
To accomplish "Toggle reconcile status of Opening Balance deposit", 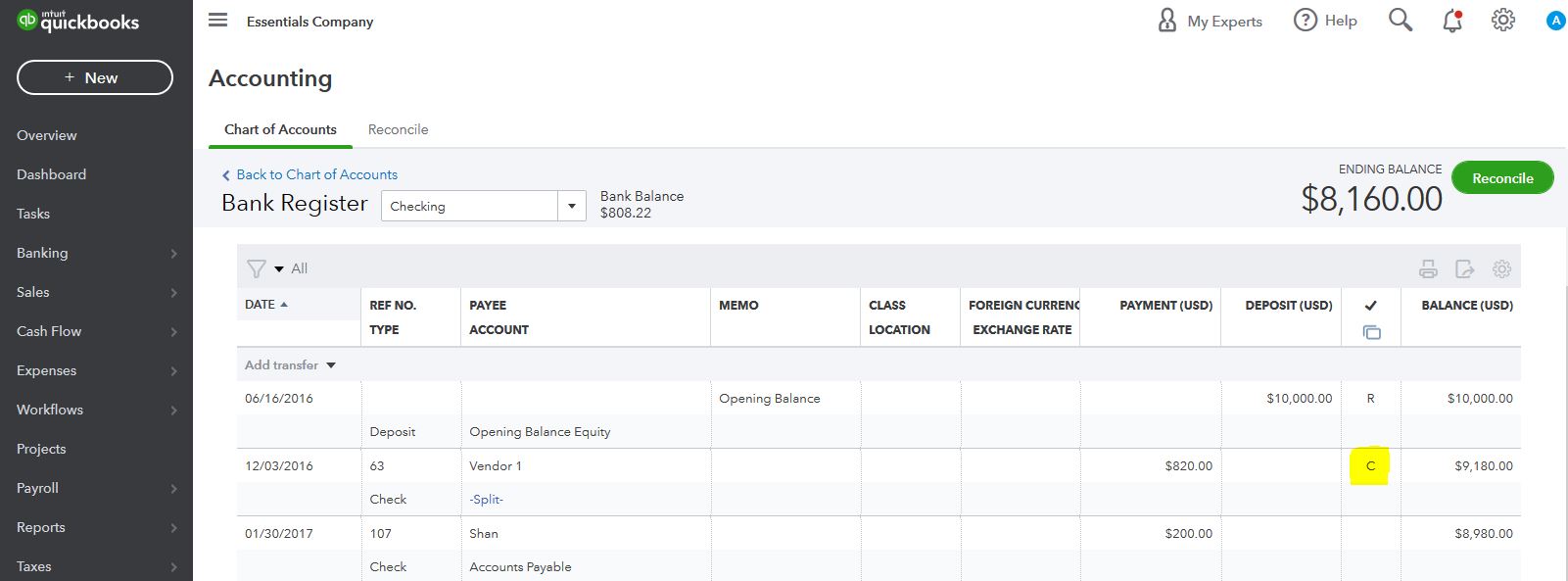I will pos(1370,399).
